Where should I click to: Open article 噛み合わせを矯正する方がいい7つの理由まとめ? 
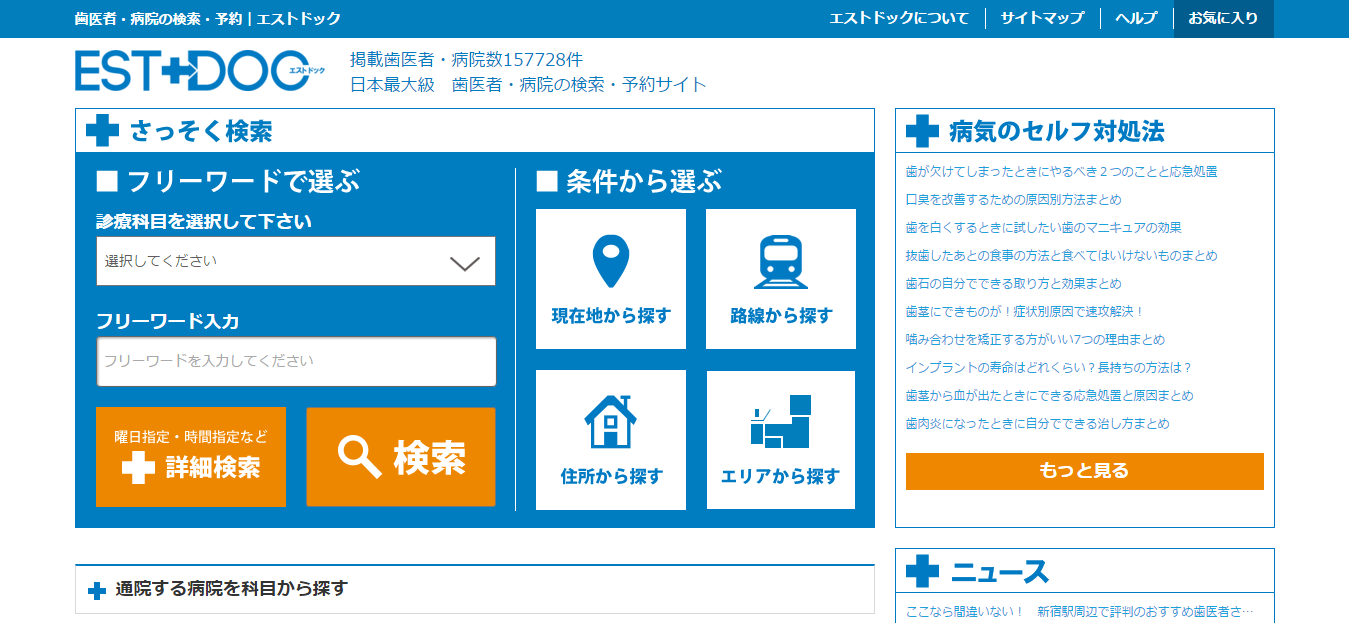coord(1035,340)
